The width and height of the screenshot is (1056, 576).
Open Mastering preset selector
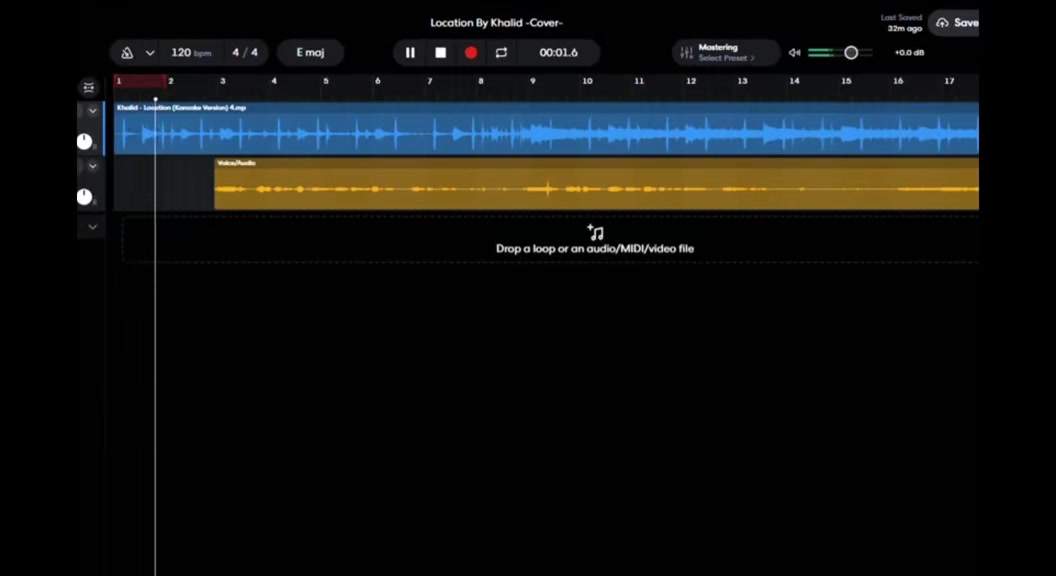[x=726, y=53]
